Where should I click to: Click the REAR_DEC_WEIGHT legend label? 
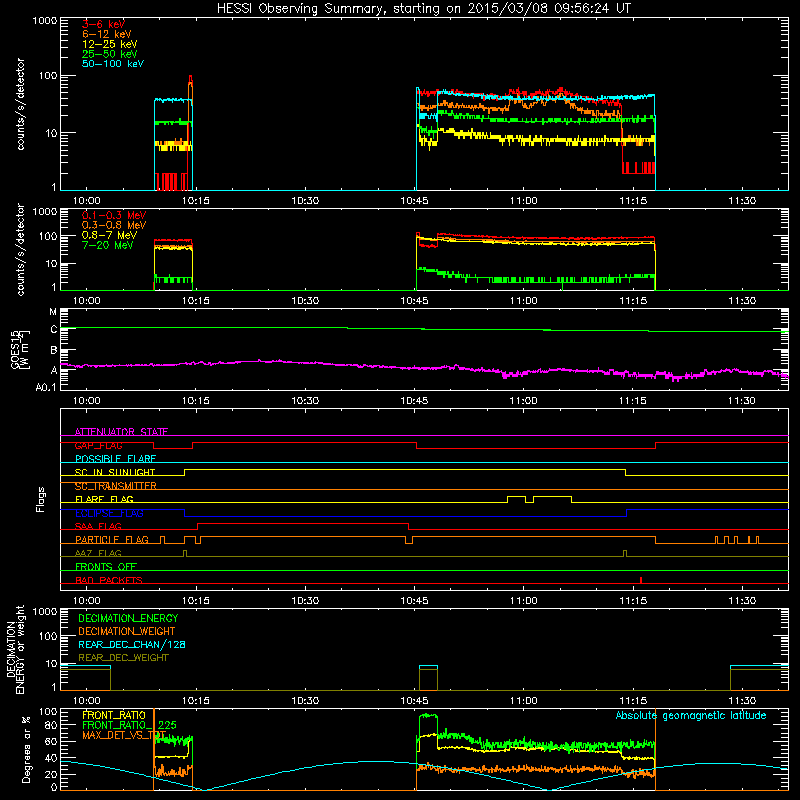(x=123, y=658)
